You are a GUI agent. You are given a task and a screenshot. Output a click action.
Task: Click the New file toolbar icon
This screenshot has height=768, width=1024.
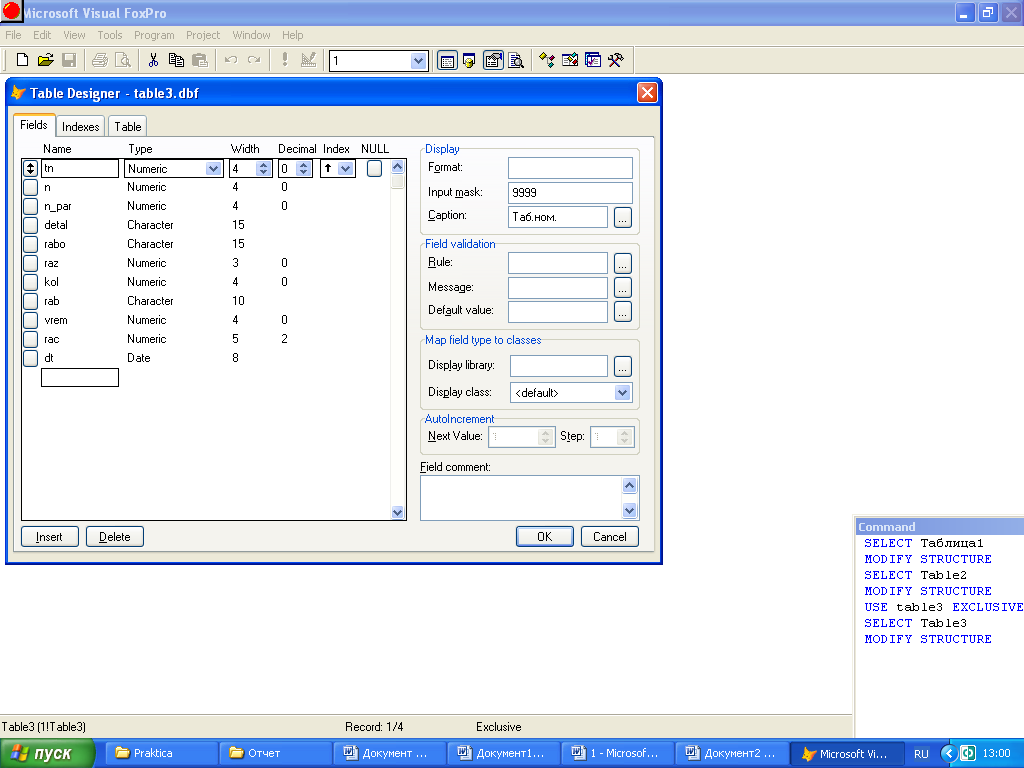pyautogui.click(x=22, y=61)
